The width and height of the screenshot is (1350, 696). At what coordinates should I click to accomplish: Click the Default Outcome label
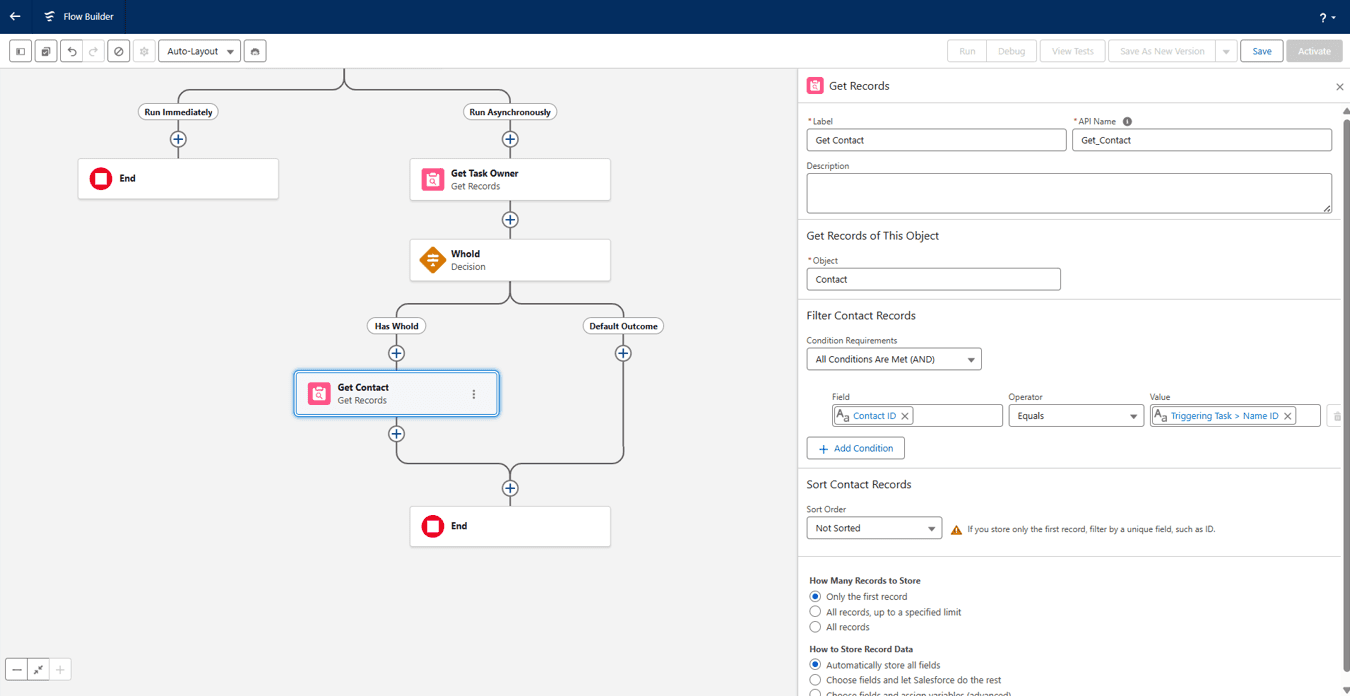pos(623,326)
